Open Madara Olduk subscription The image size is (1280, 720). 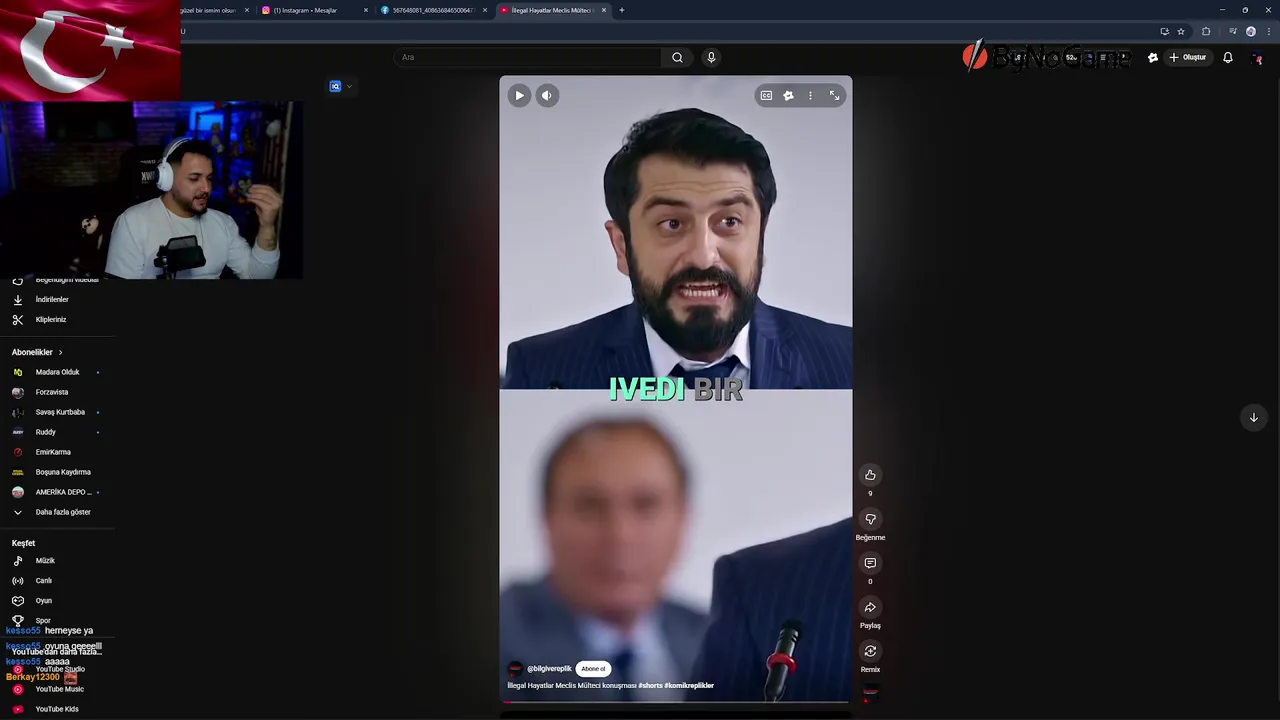57,372
